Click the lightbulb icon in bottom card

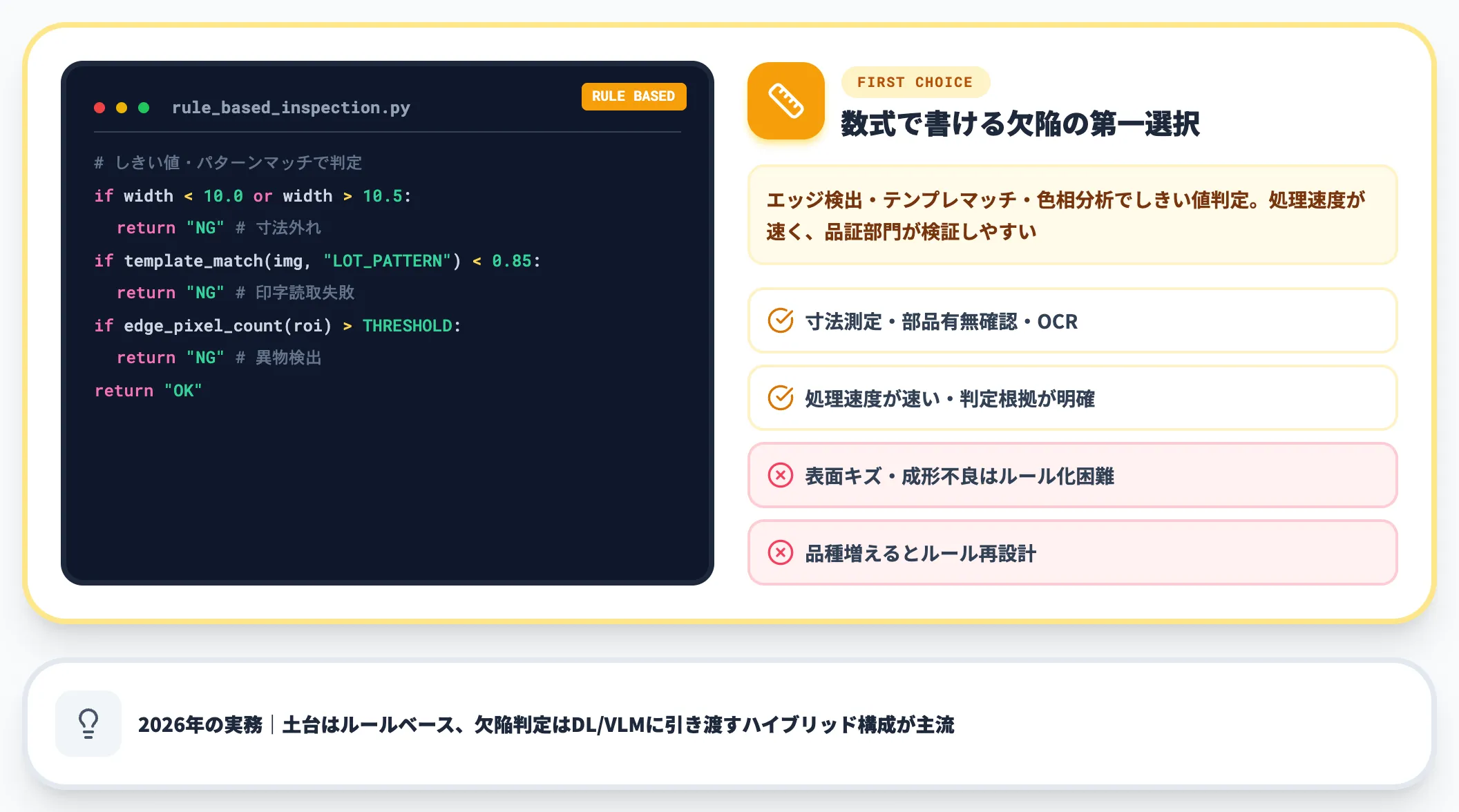point(88,724)
